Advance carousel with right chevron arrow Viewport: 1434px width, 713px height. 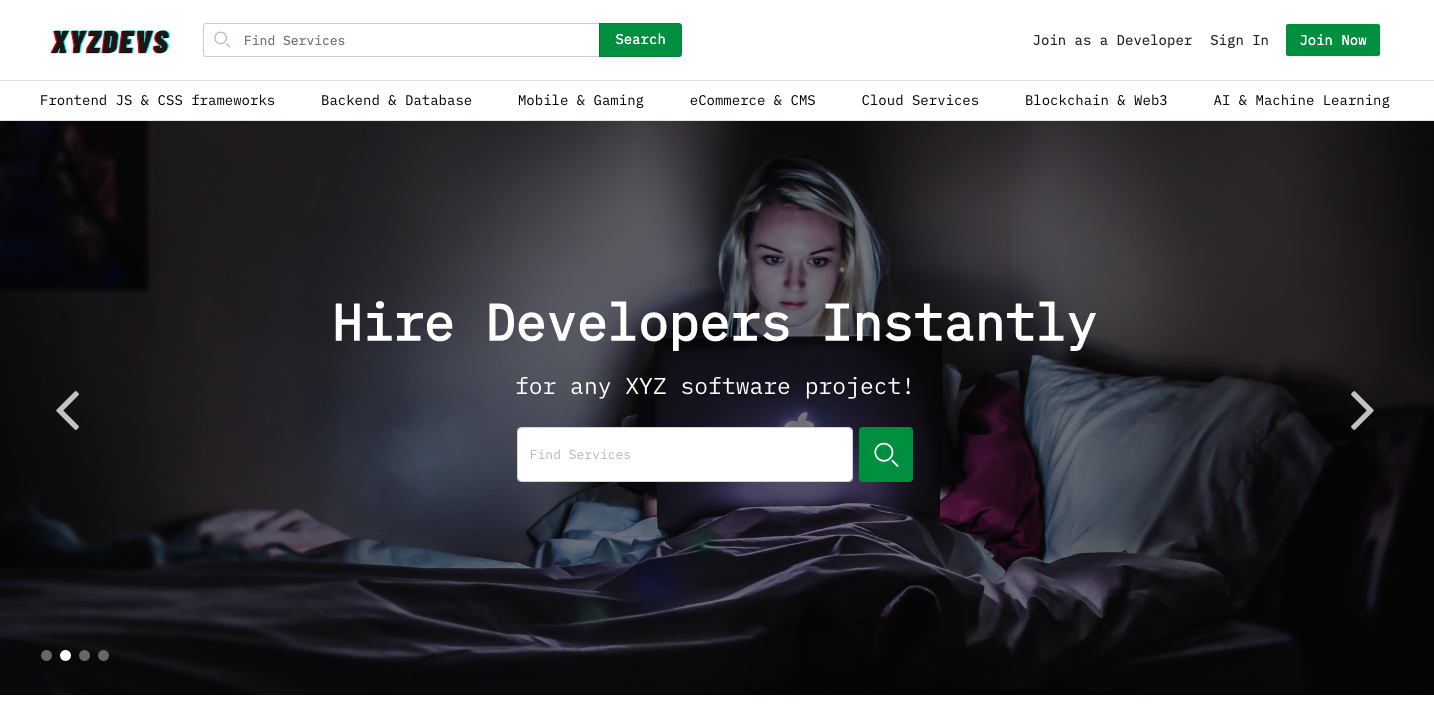[x=1362, y=410]
